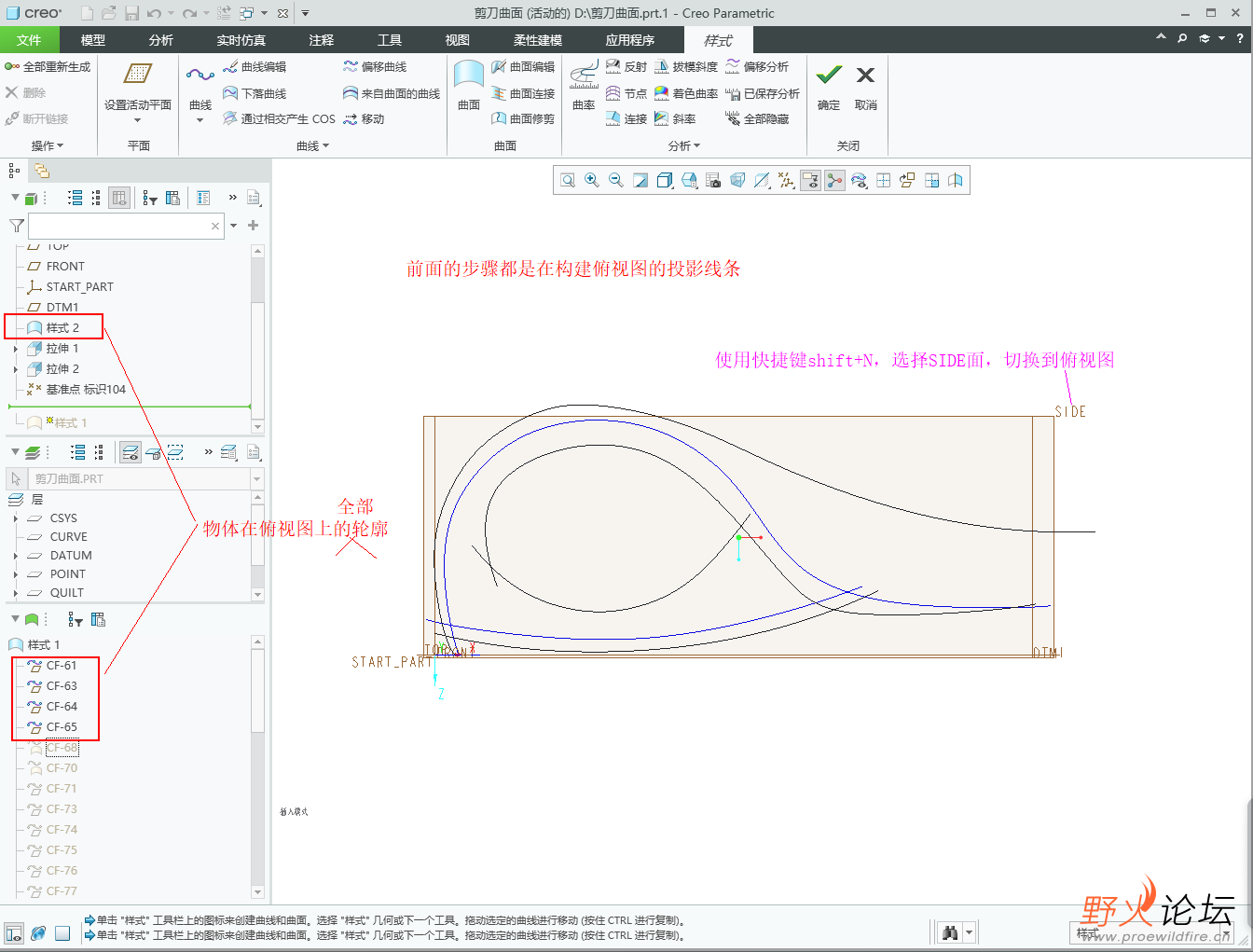Switch to the 分析 ribbon tab
1253x952 pixels.
[161, 40]
